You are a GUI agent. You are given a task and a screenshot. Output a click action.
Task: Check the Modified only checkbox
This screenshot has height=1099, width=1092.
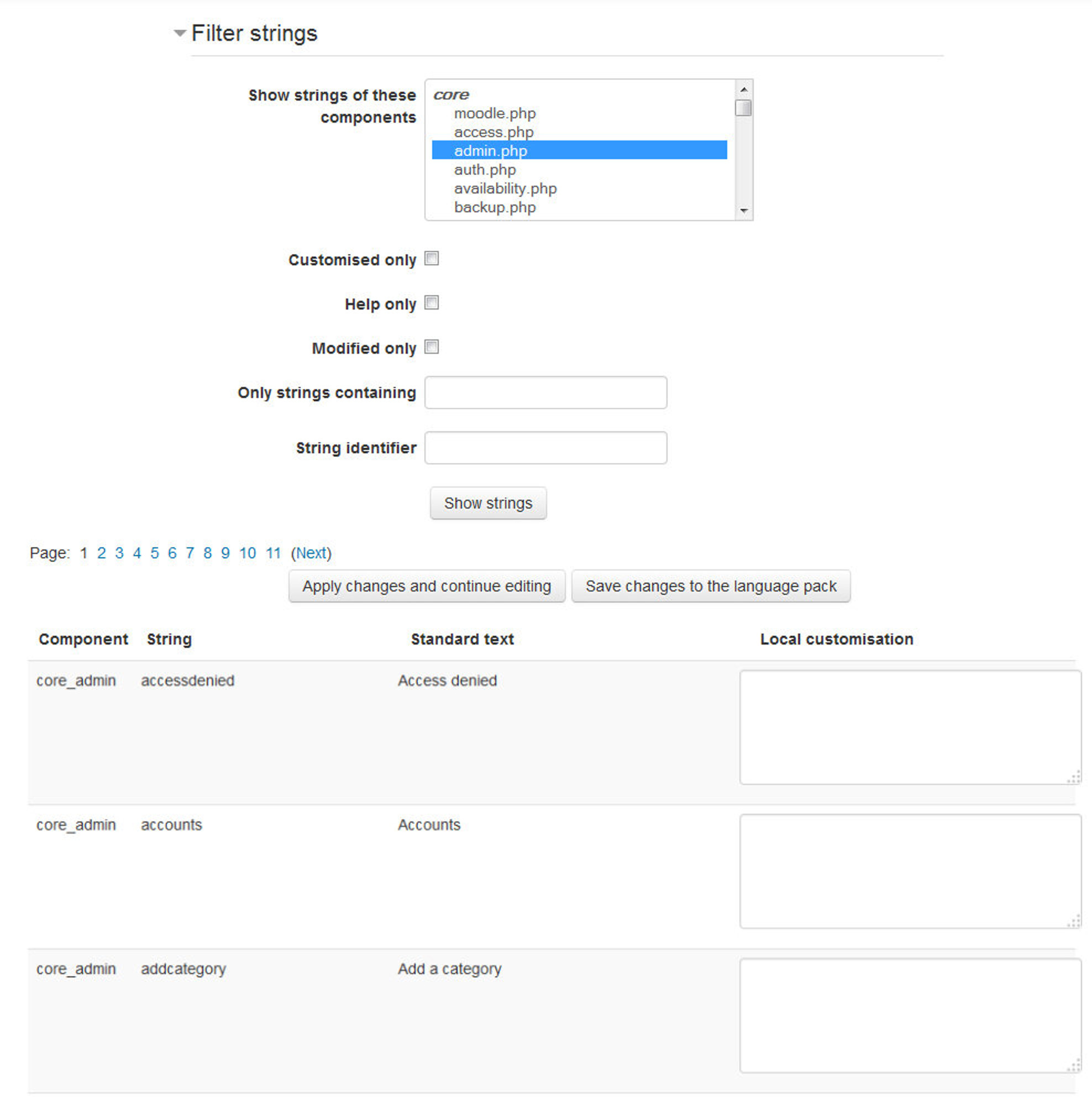[x=432, y=348]
